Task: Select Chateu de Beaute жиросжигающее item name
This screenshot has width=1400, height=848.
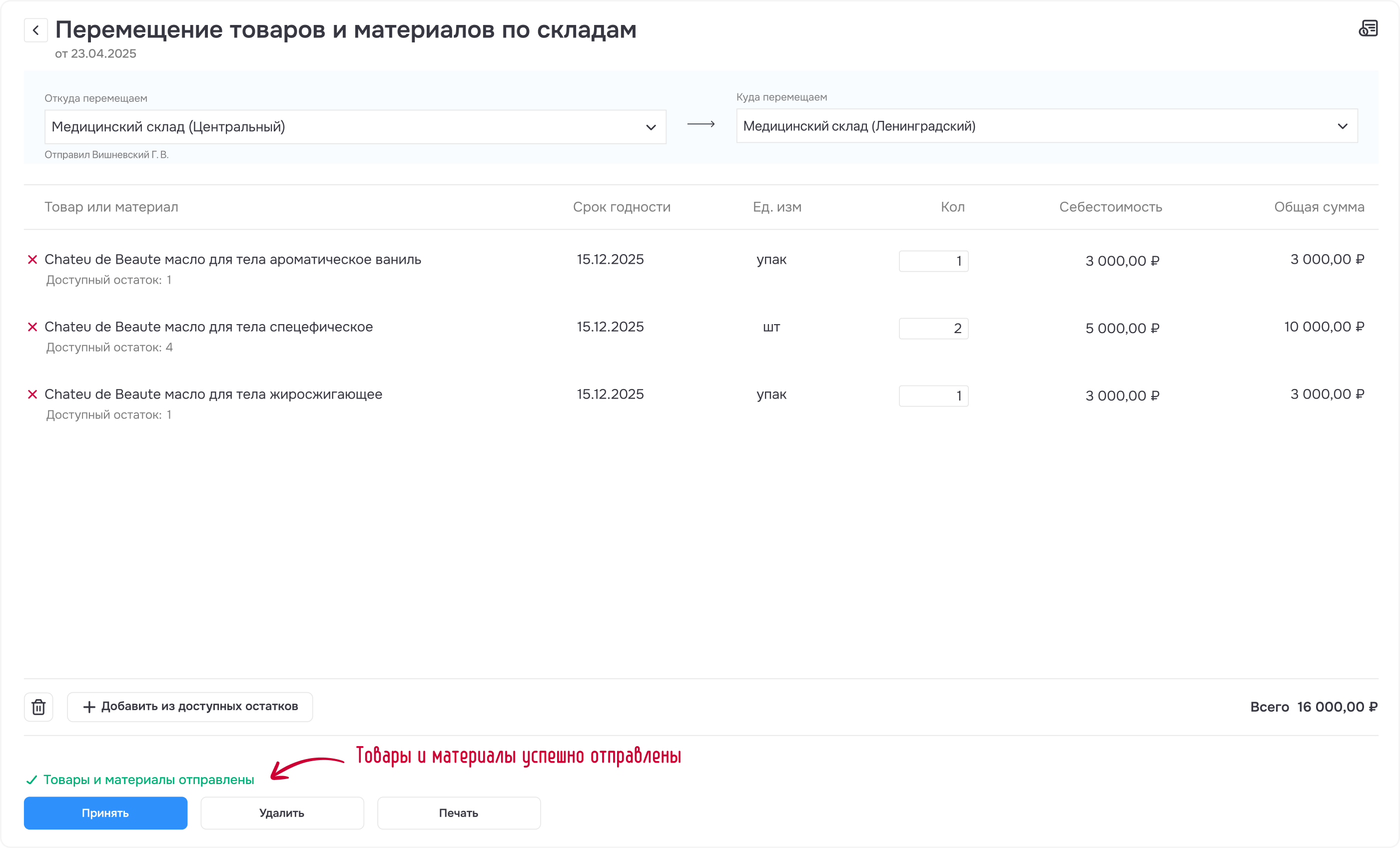Action: (214, 395)
